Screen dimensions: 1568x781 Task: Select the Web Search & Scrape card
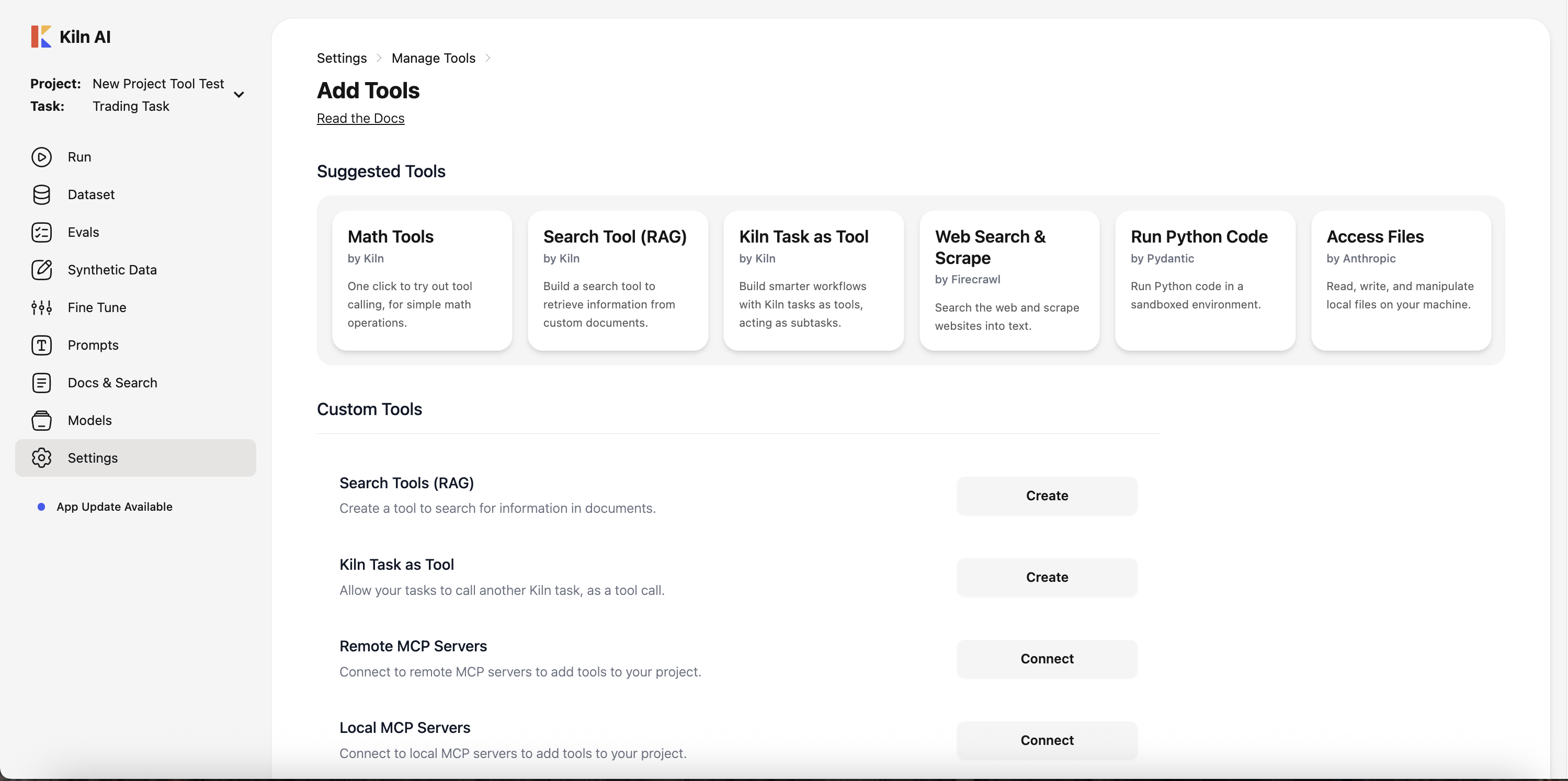[1009, 280]
